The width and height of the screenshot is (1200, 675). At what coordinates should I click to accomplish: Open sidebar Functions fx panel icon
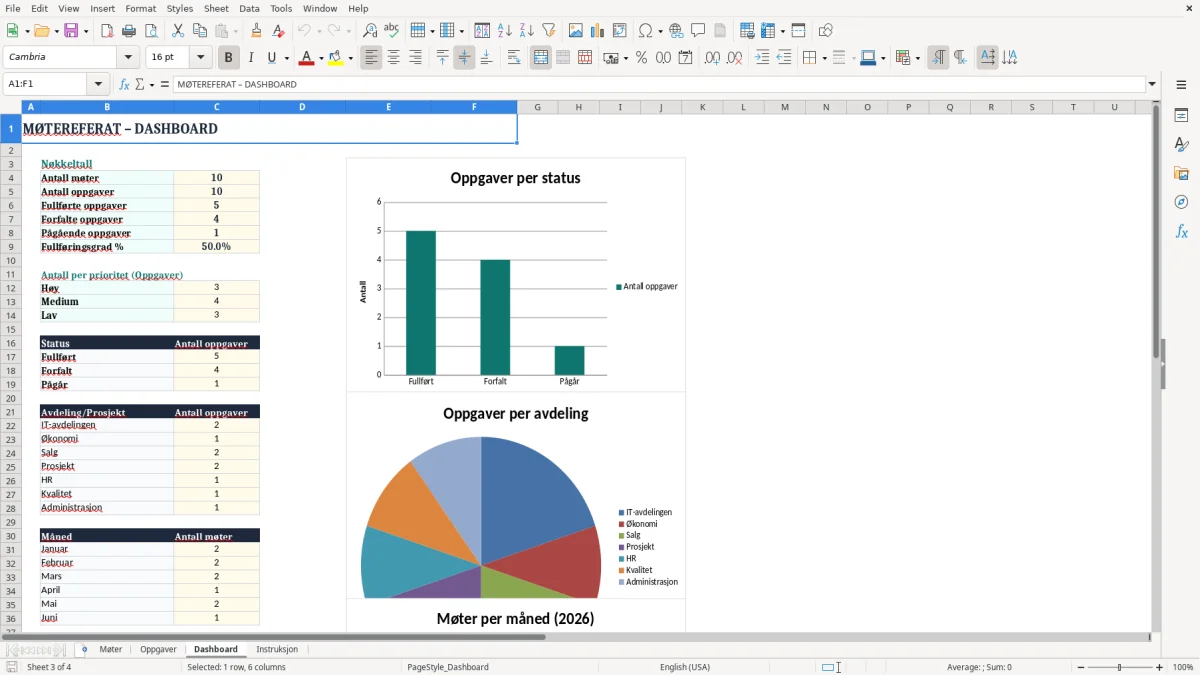click(x=1181, y=232)
